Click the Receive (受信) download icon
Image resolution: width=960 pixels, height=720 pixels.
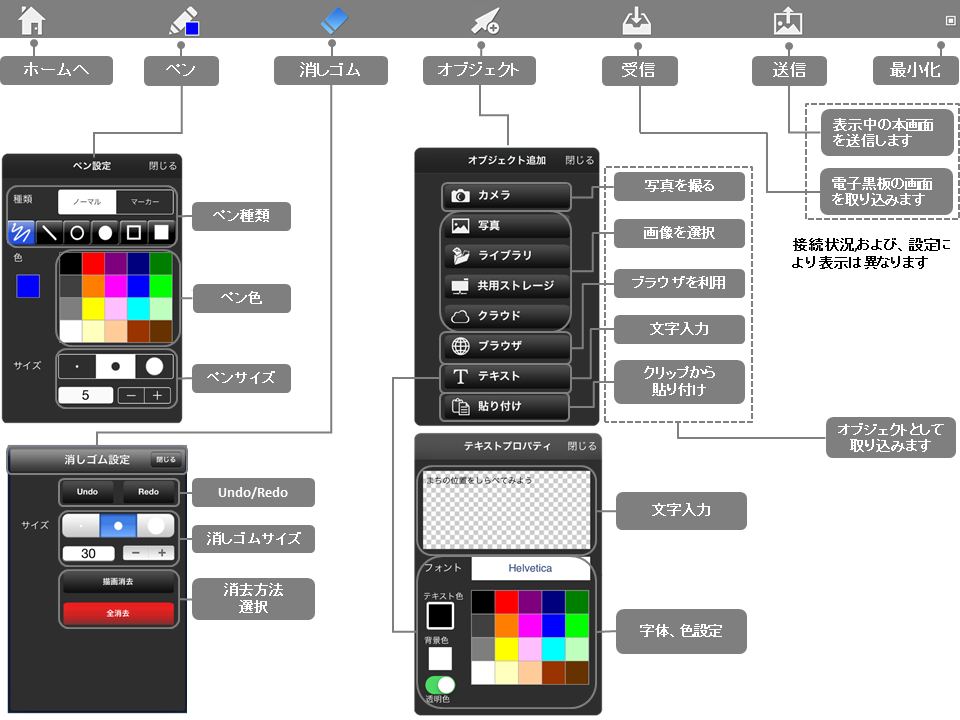tap(636, 21)
